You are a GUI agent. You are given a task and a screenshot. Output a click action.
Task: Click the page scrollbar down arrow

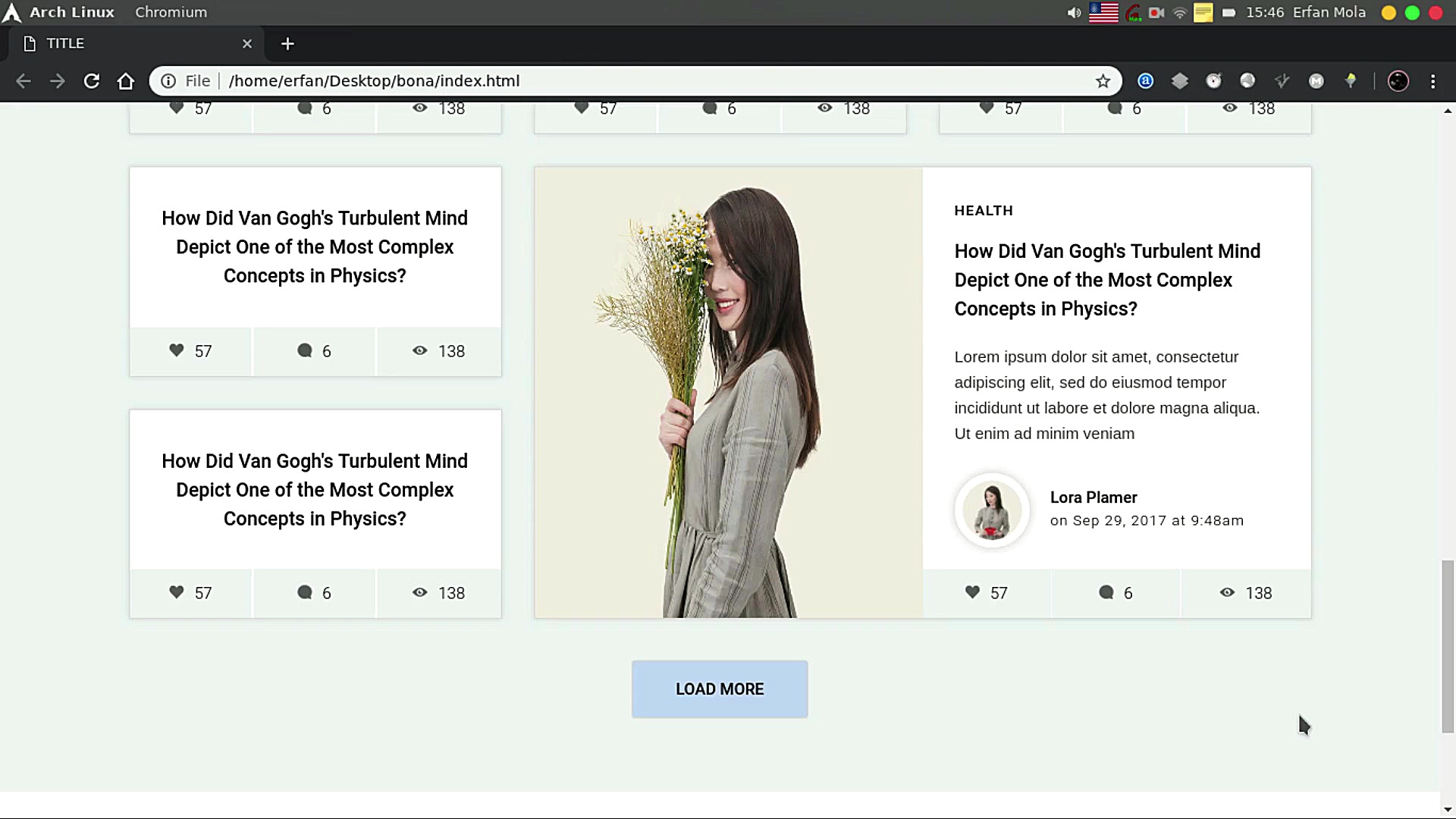tap(1447, 809)
